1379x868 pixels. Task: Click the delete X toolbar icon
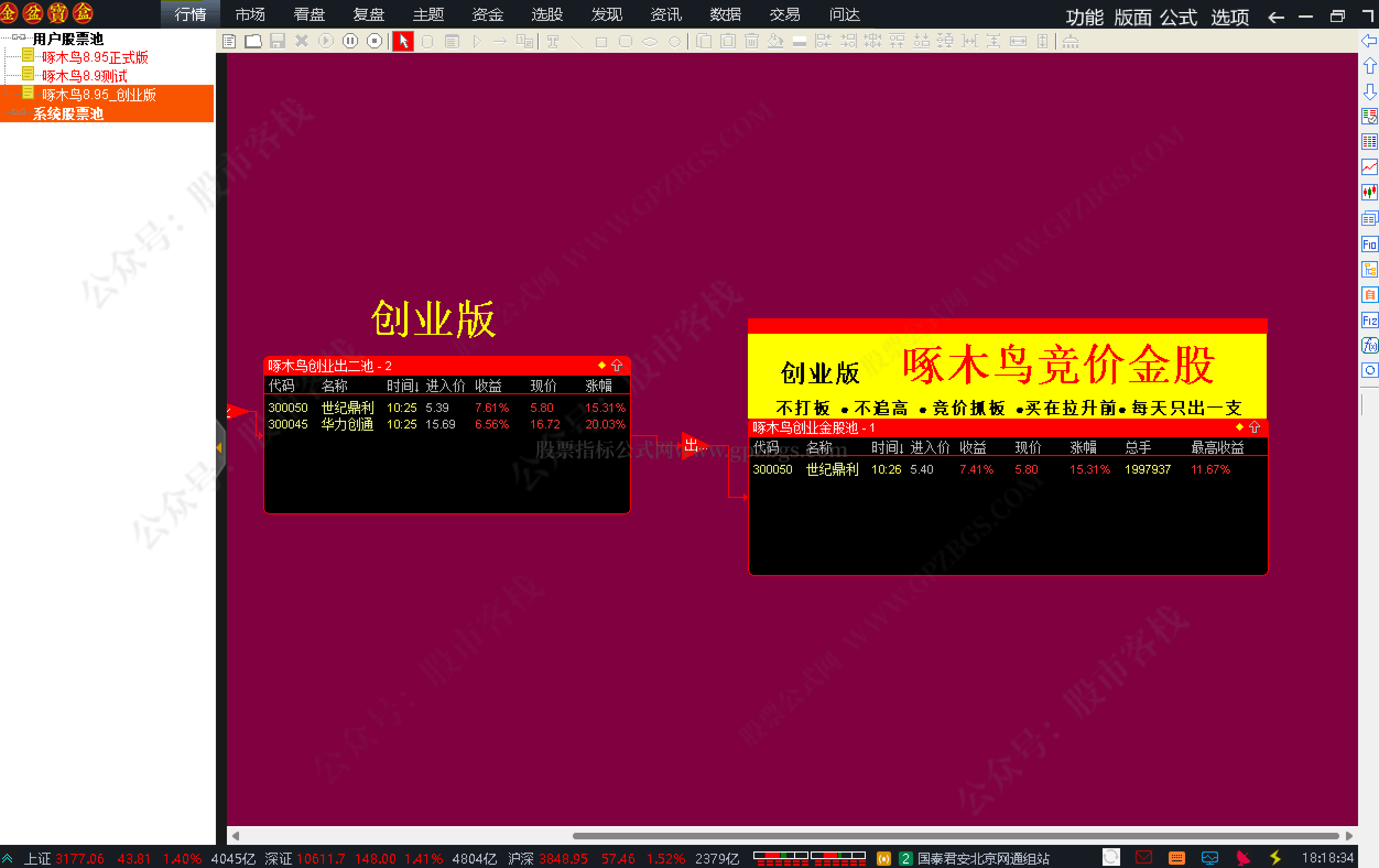(x=302, y=41)
